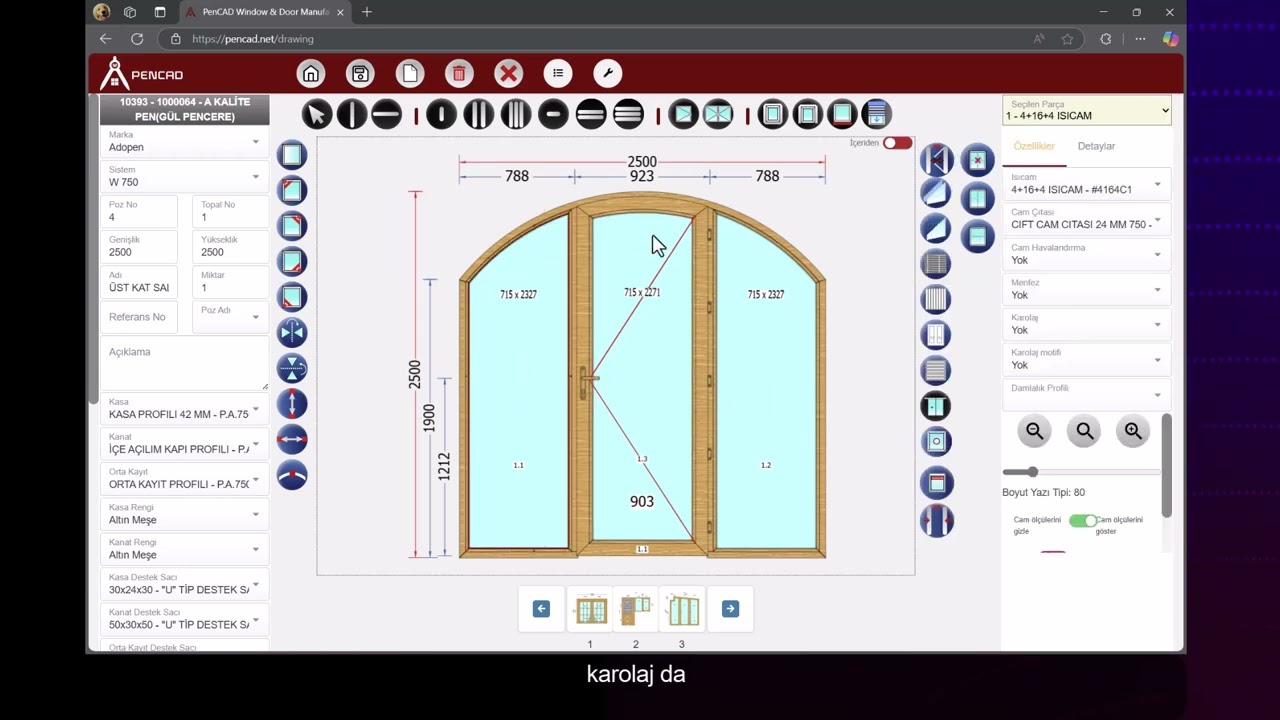Flip the drawing horizontally
This screenshot has height=720, width=1280.
tap(292, 332)
